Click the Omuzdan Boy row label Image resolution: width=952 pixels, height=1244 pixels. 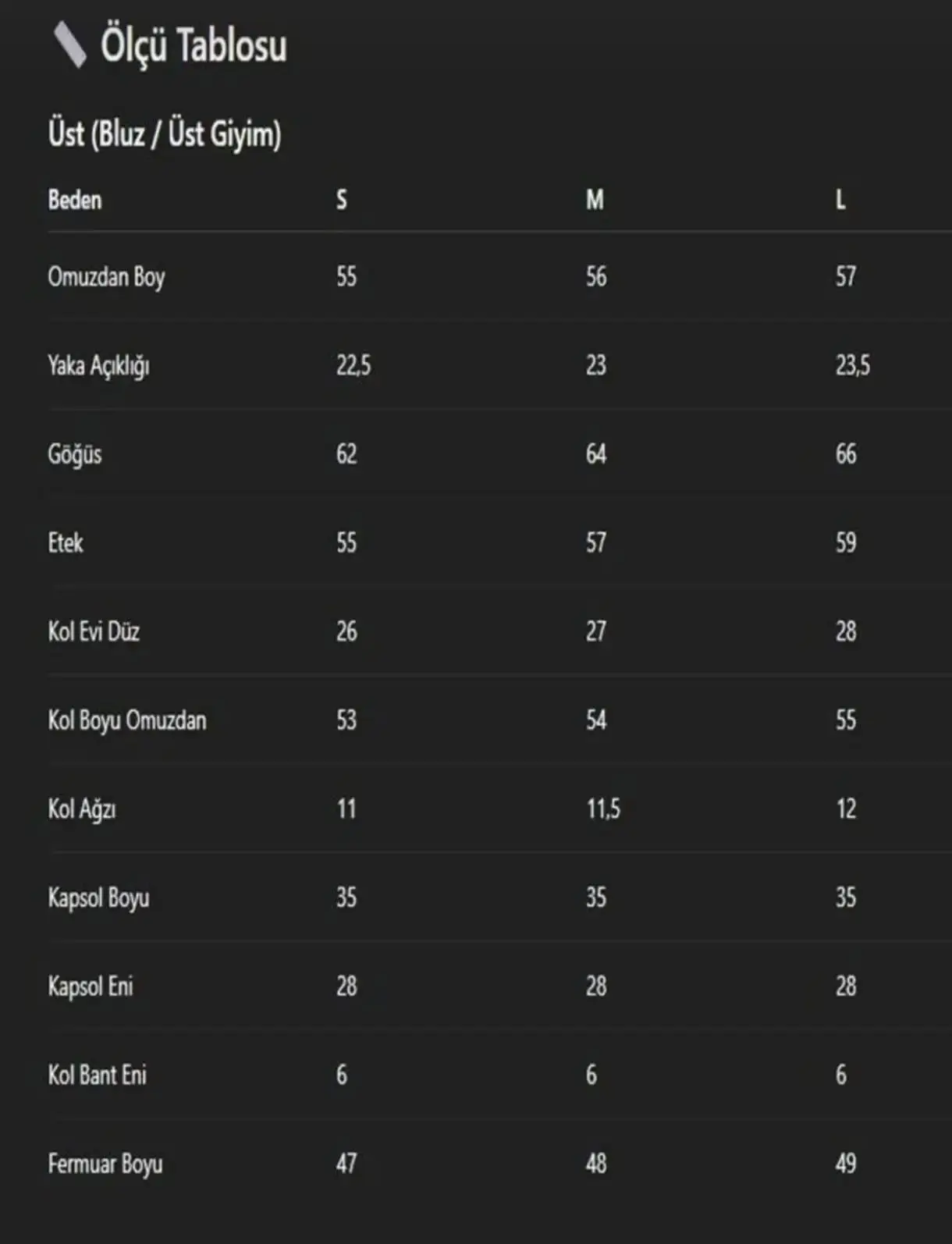[x=106, y=277]
